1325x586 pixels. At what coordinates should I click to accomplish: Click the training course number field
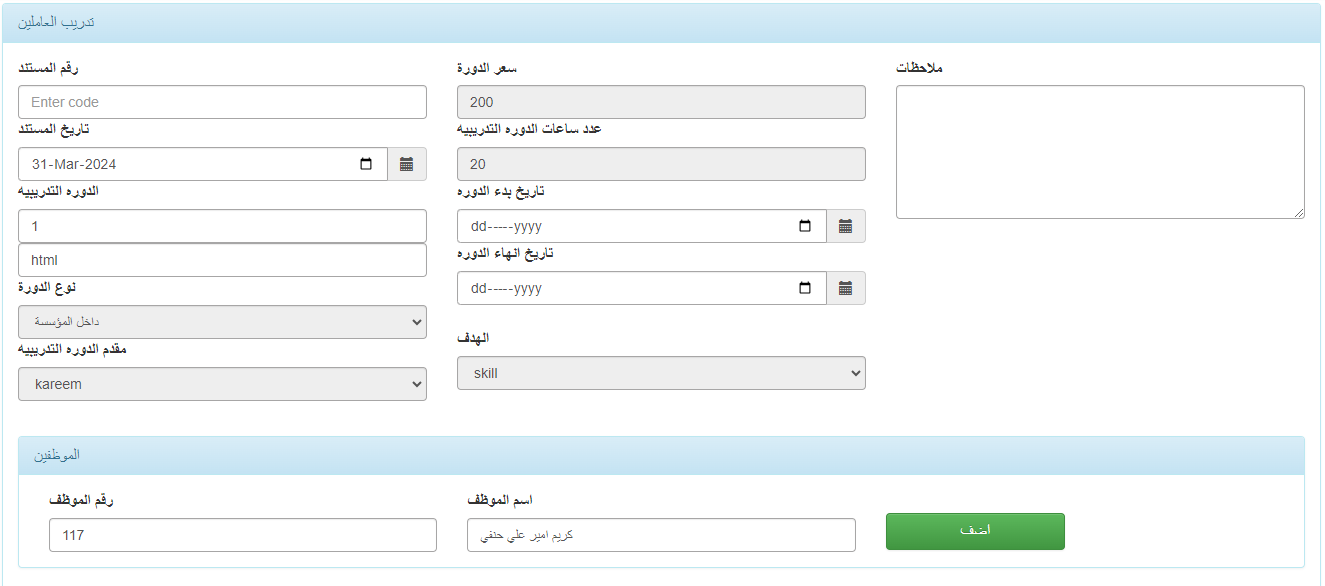[x=222, y=226]
